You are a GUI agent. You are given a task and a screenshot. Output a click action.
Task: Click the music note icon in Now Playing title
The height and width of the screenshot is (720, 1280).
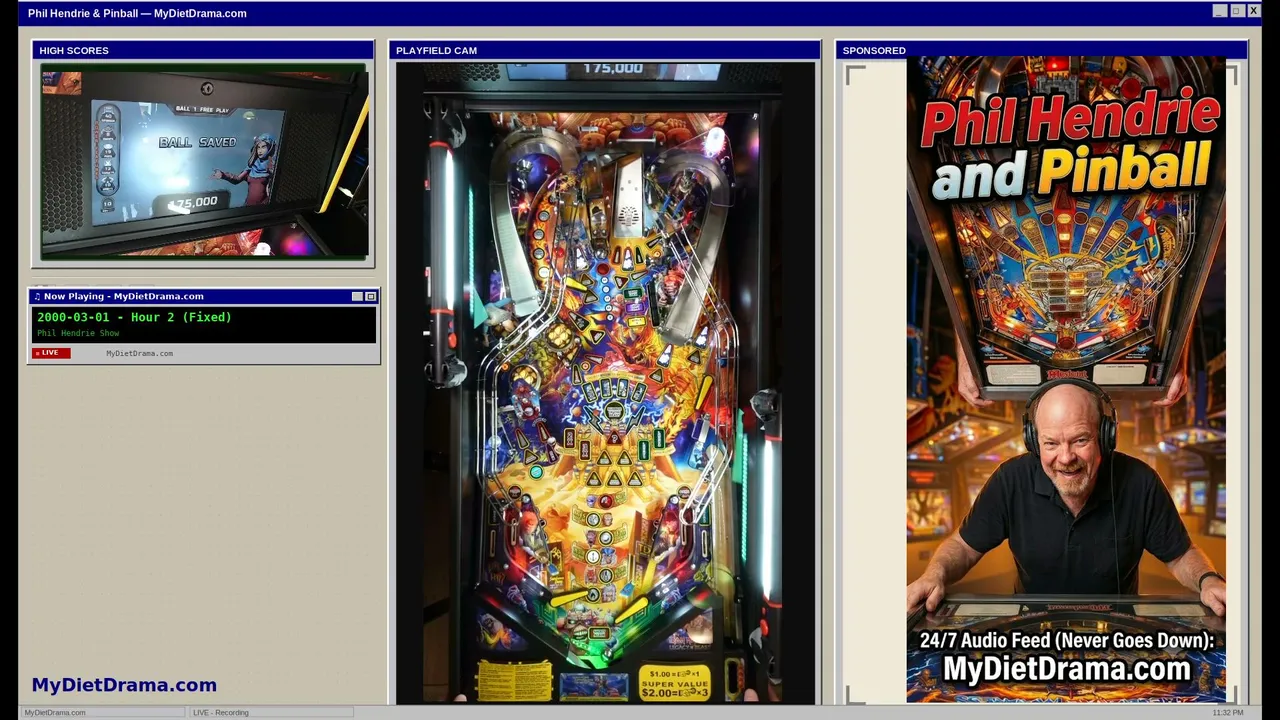point(37,296)
